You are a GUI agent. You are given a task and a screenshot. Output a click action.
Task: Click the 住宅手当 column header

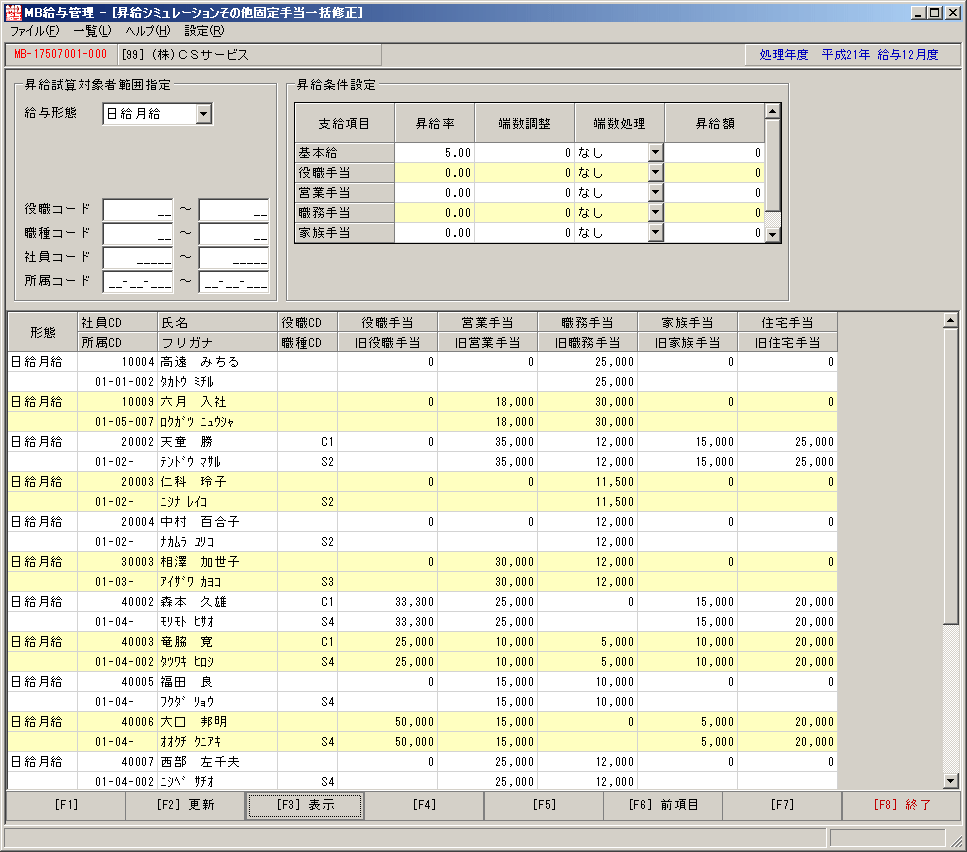(x=788, y=322)
